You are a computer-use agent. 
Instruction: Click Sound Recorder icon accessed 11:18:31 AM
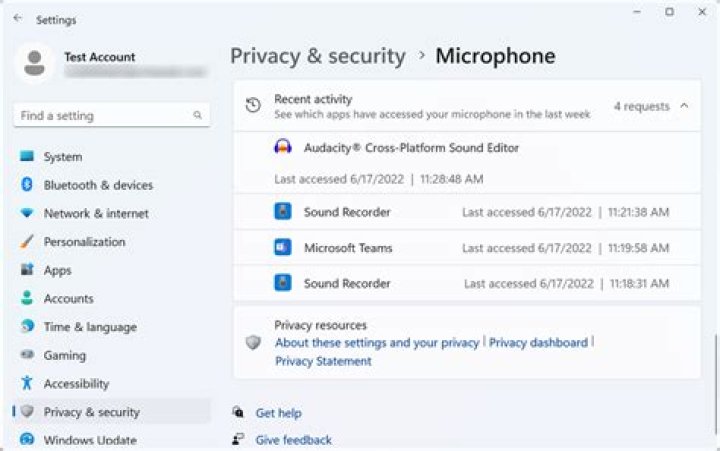[x=283, y=283]
